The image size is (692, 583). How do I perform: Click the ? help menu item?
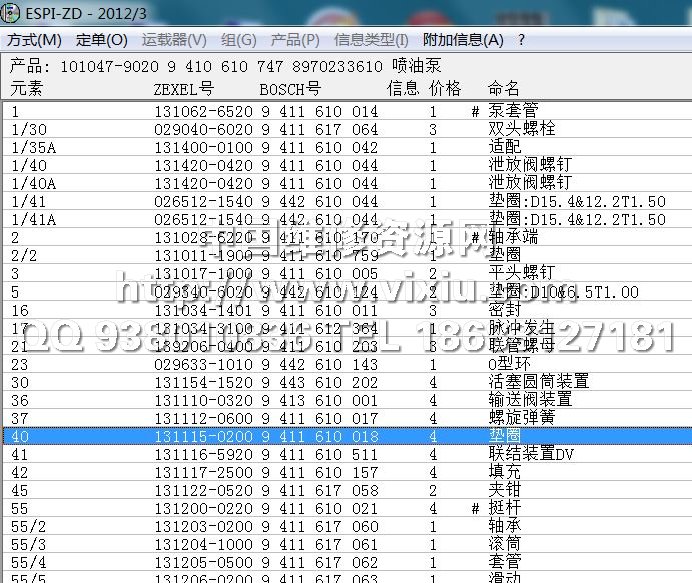521,40
